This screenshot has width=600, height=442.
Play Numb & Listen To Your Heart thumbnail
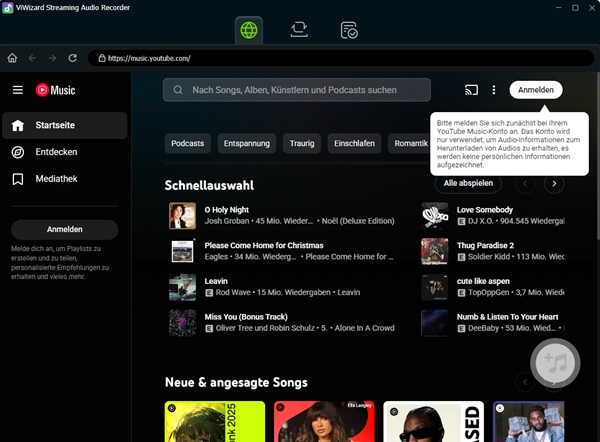[434, 323]
